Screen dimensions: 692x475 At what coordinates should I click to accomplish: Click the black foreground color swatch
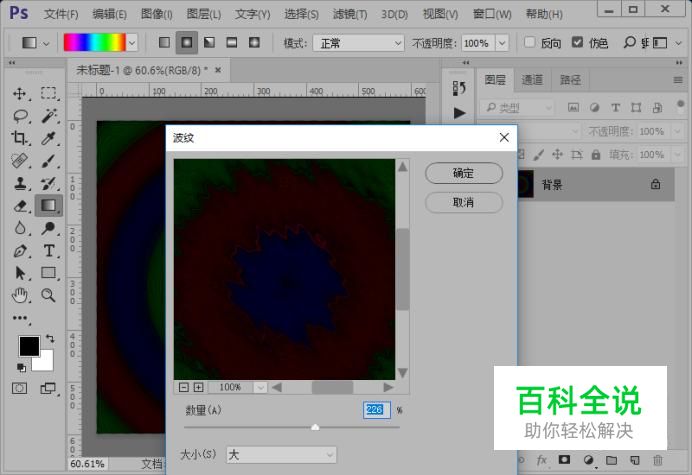click(29, 346)
